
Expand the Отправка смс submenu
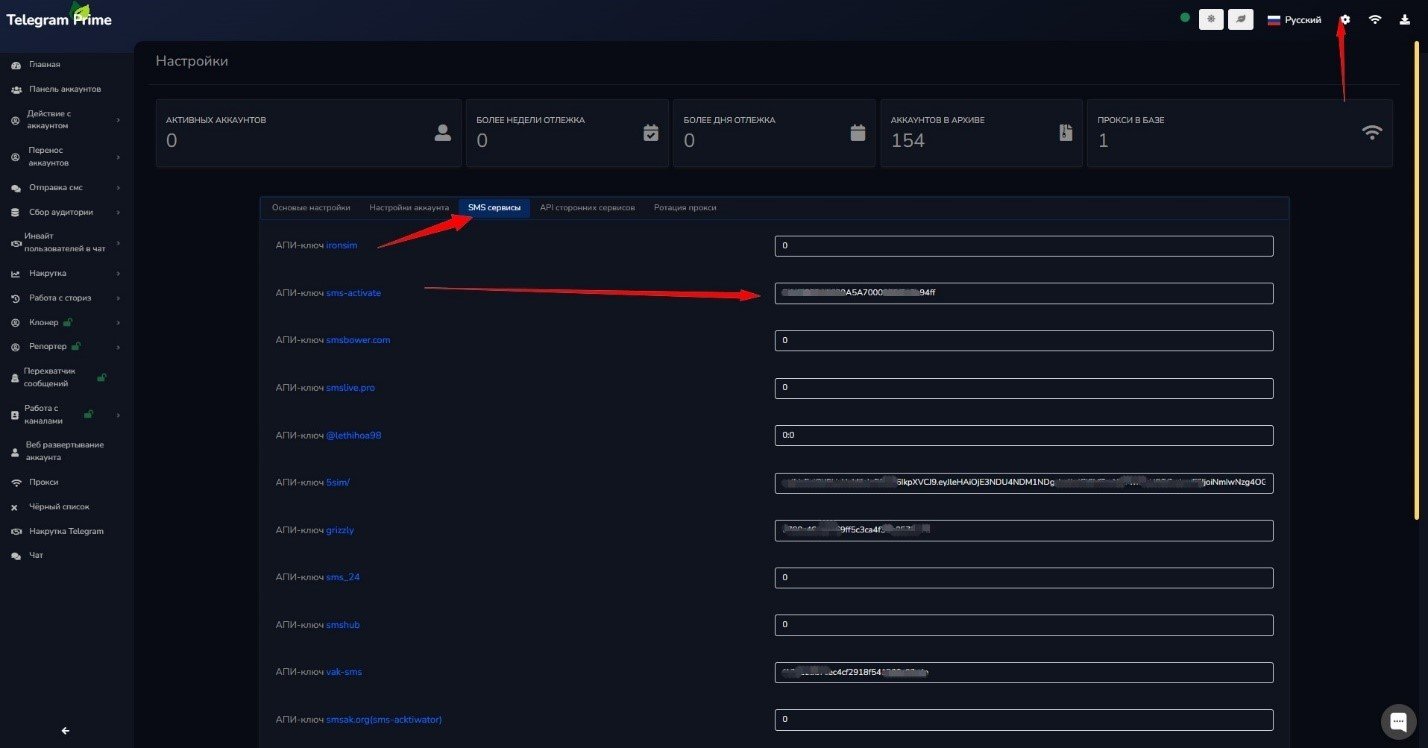64,187
